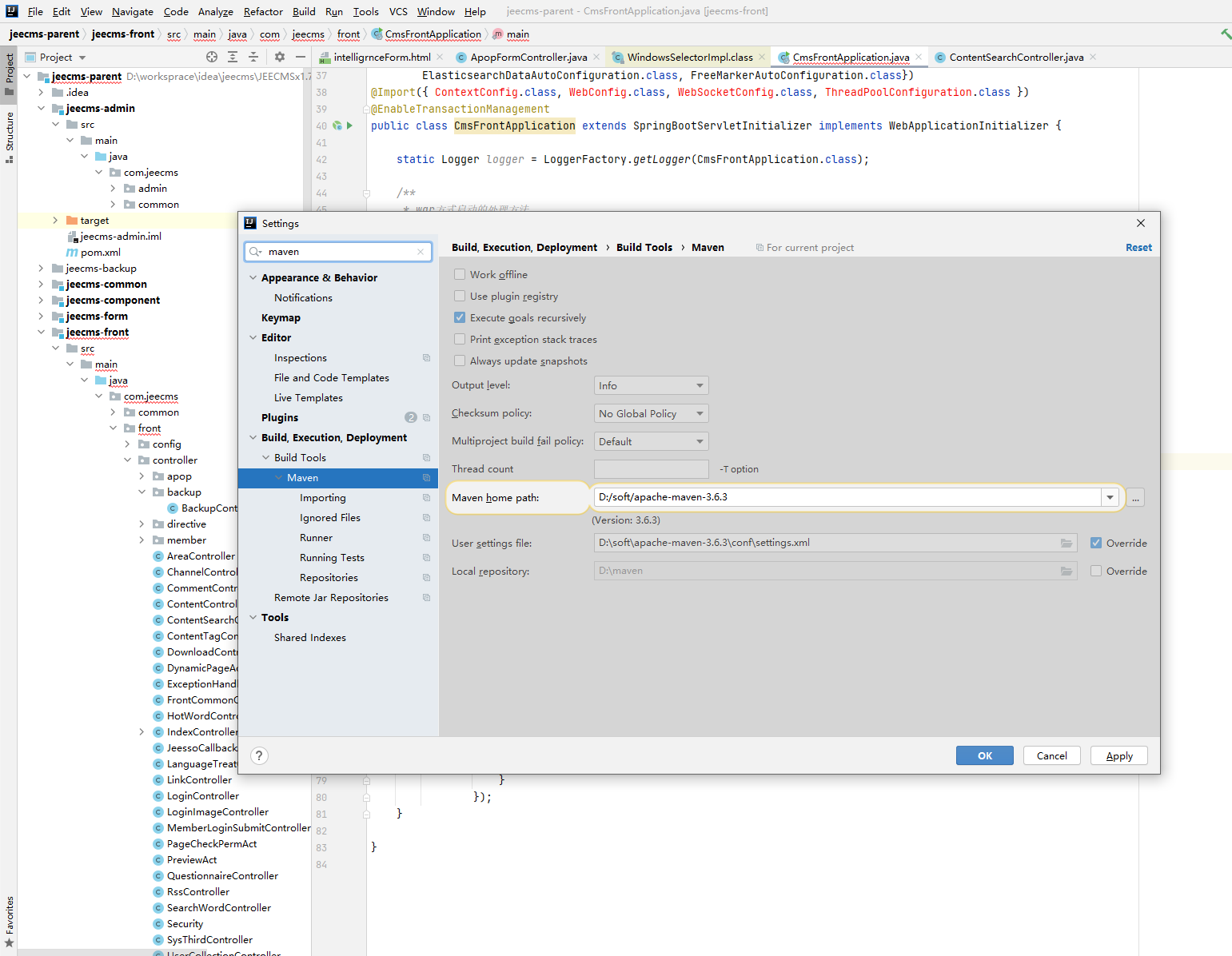
Task: Open Project panel gear options
Action: pyautogui.click(x=279, y=57)
